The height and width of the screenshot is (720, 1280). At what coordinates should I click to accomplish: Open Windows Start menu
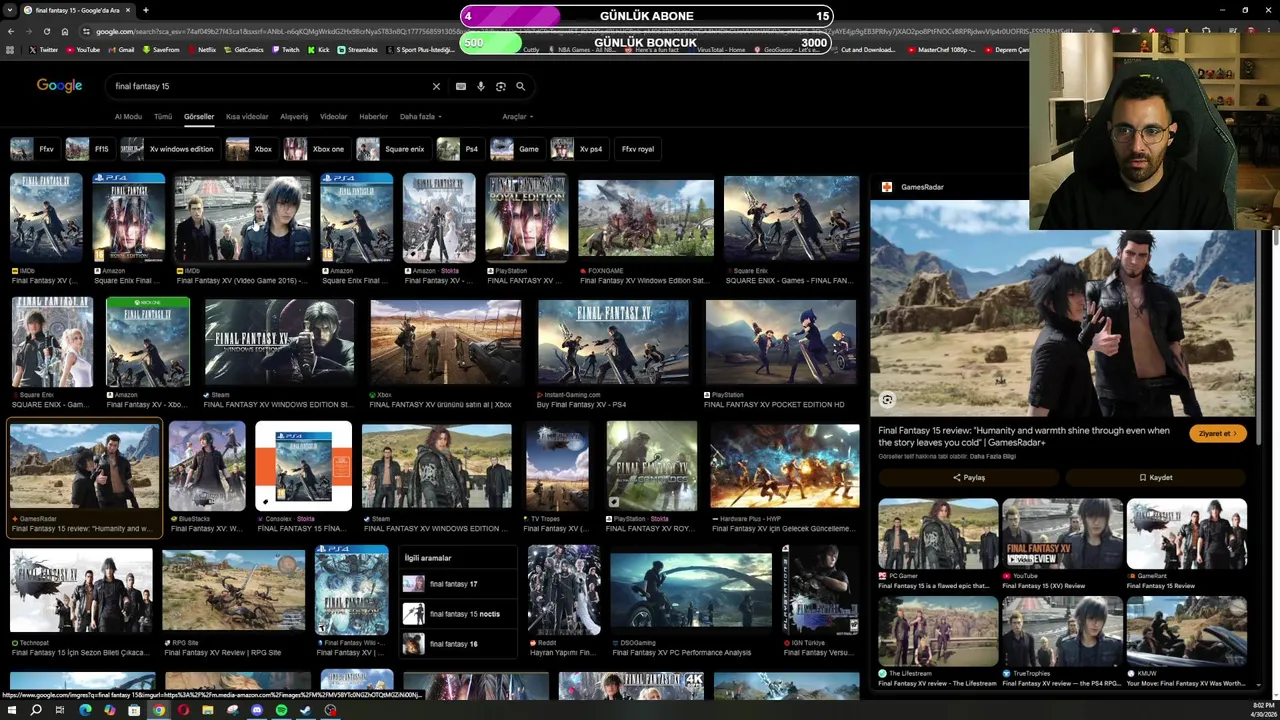click(11, 710)
